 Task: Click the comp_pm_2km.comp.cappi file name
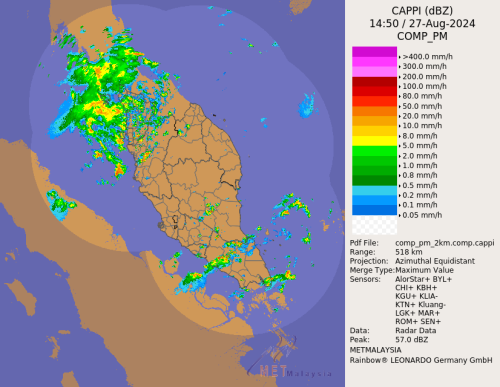tap(445, 243)
